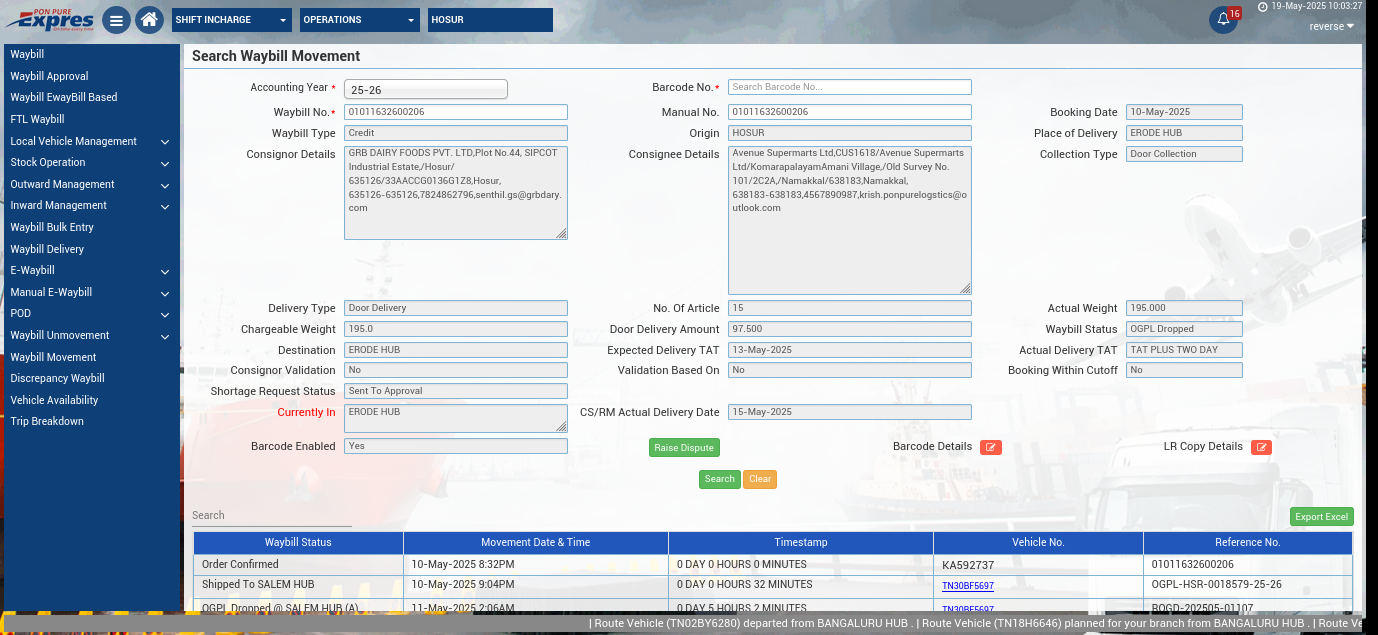Expand the Stock Operation section
1378x635 pixels.
pyautogui.click(x=90, y=163)
